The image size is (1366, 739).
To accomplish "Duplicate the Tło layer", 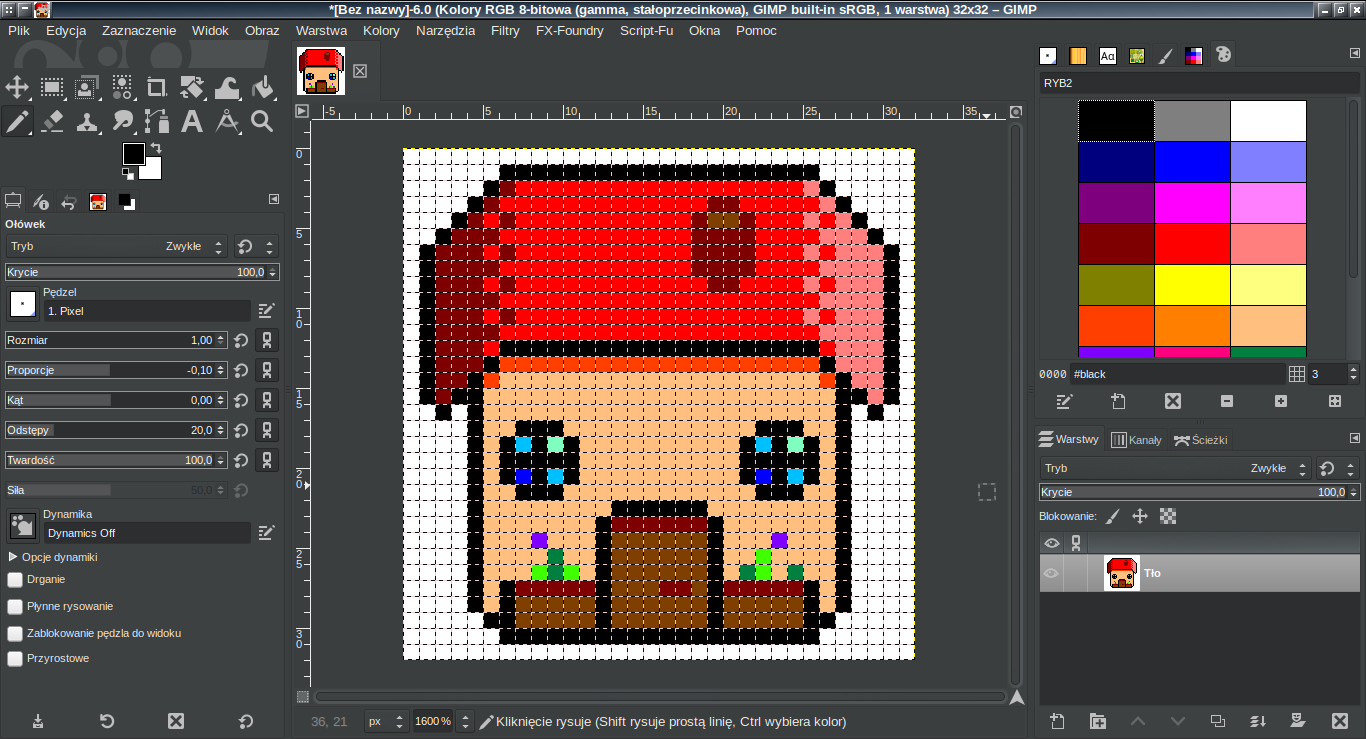I will [1217, 721].
